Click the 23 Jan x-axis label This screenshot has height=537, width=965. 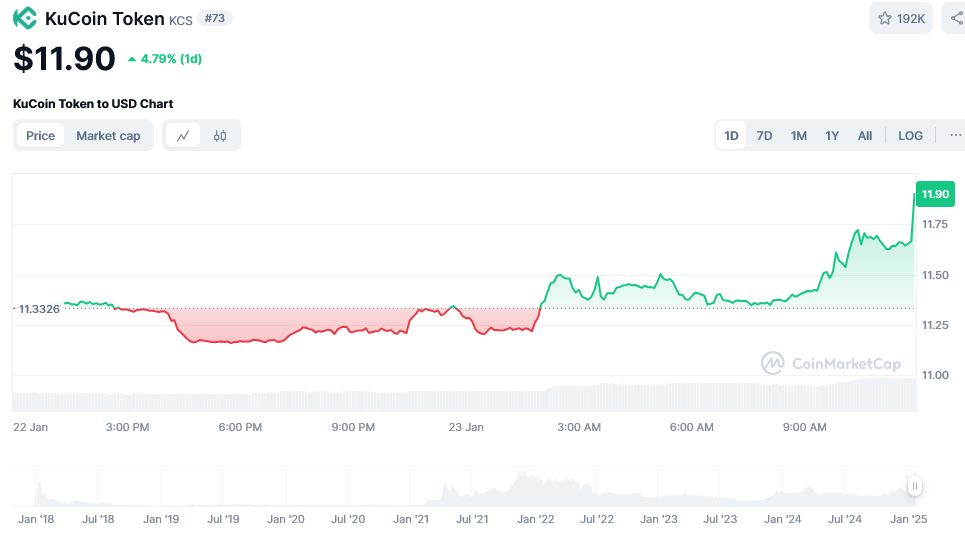click(466, 427)
